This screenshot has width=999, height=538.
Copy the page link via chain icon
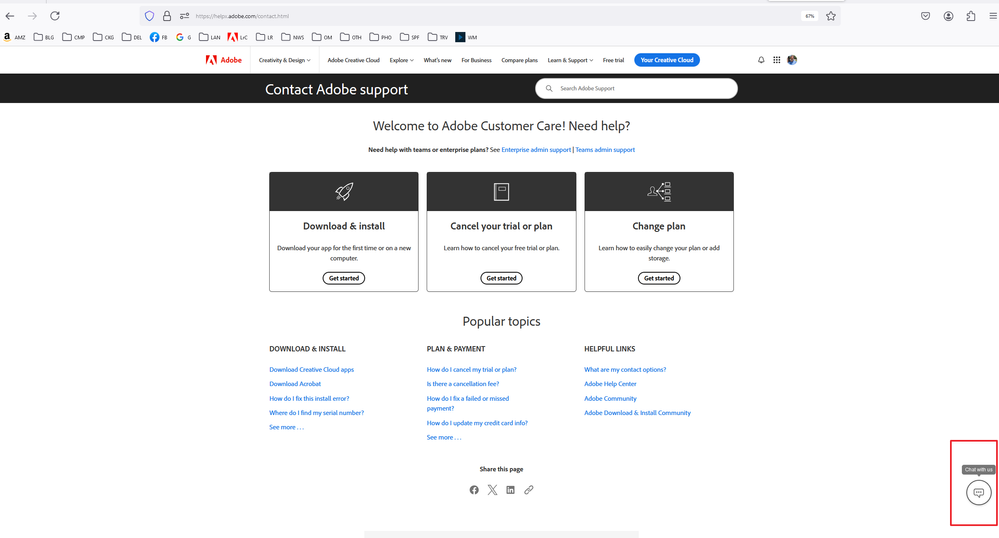(529, 490)
